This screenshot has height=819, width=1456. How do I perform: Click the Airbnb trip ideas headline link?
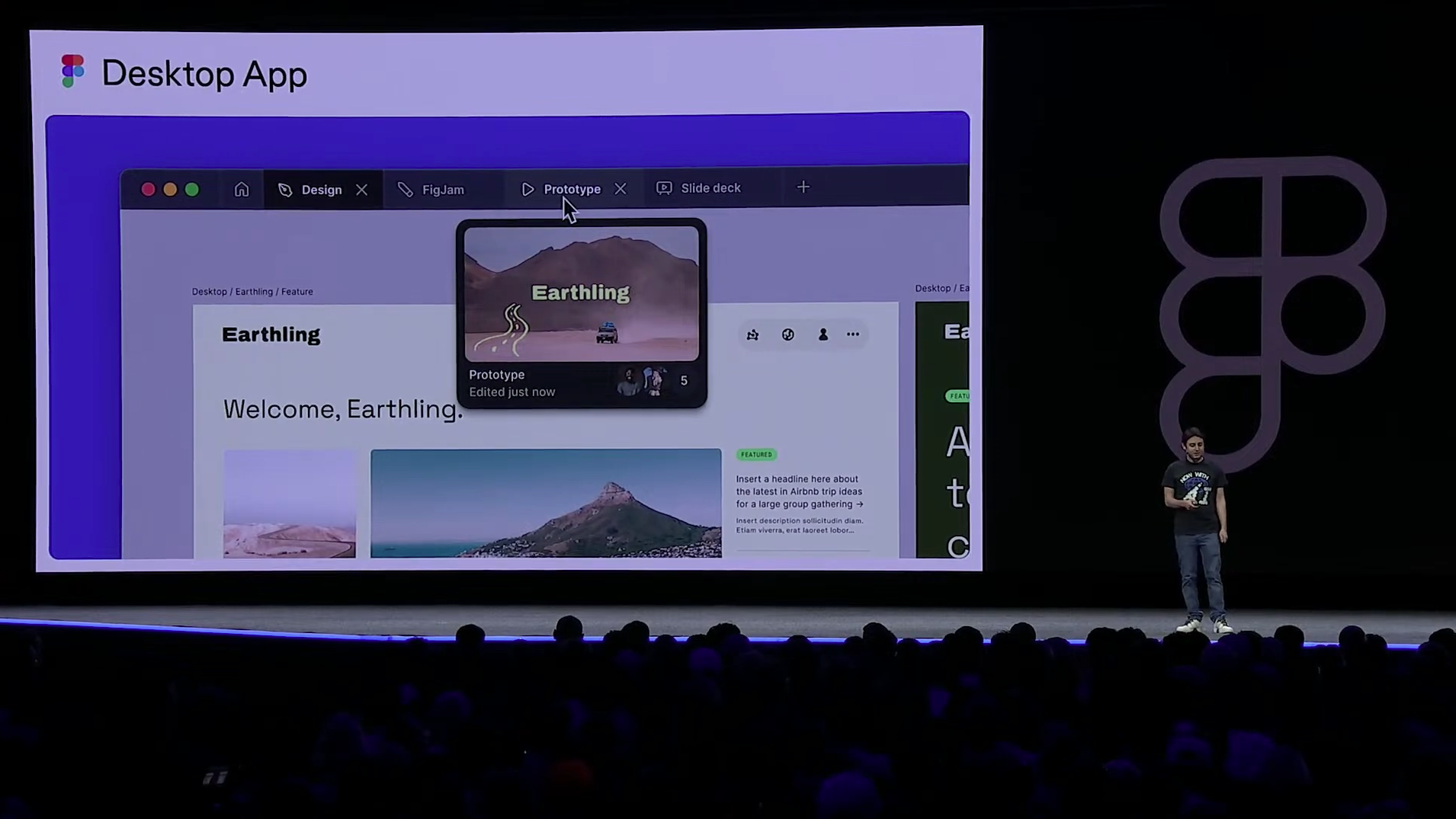click(800, 491)
